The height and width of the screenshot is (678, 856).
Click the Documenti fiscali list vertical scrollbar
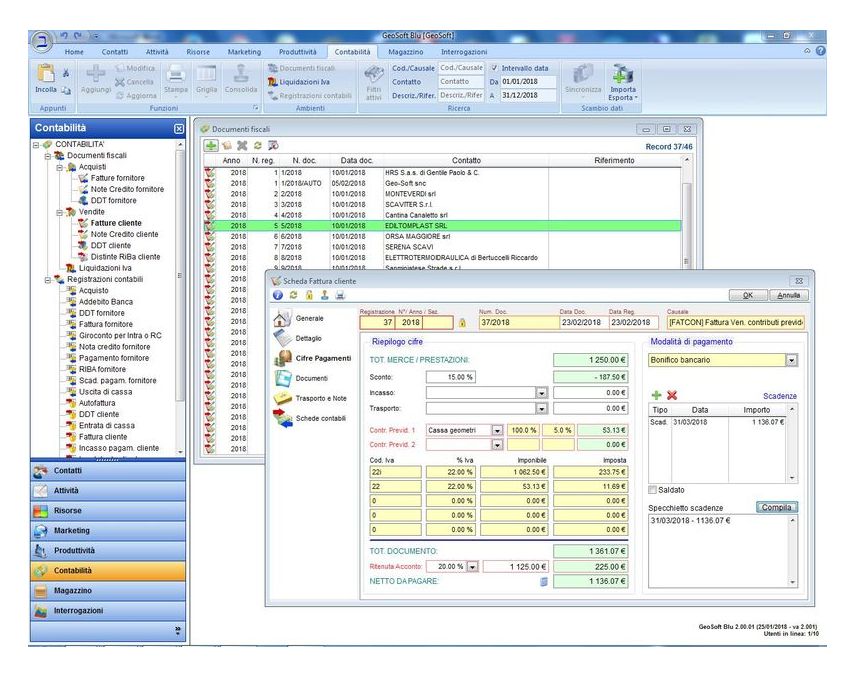coord(687,213)
